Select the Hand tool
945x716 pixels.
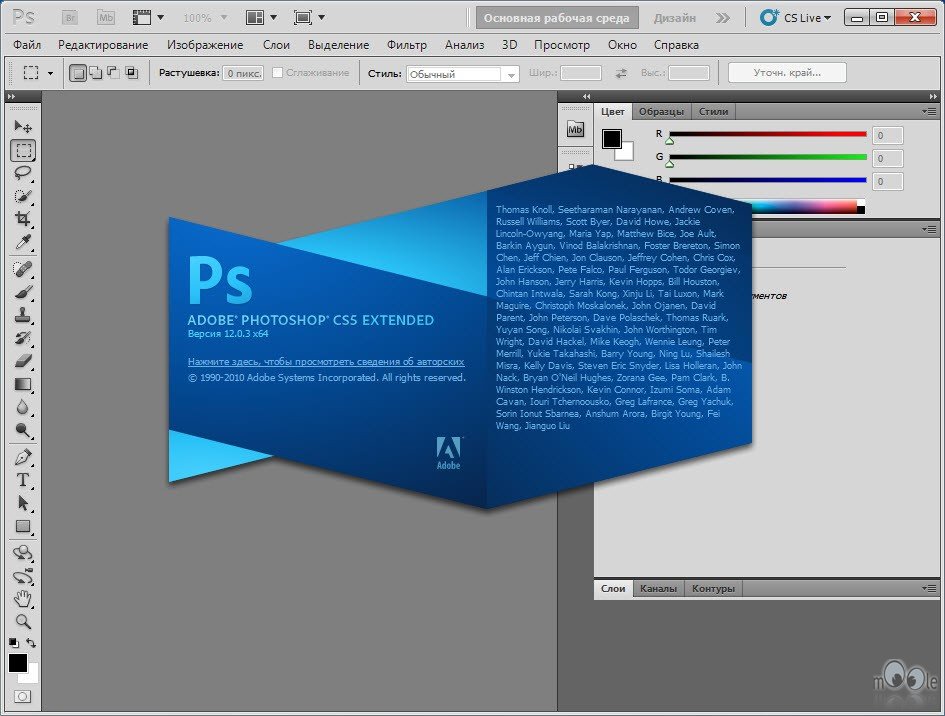pyautogui.click(x=23, y=598)
